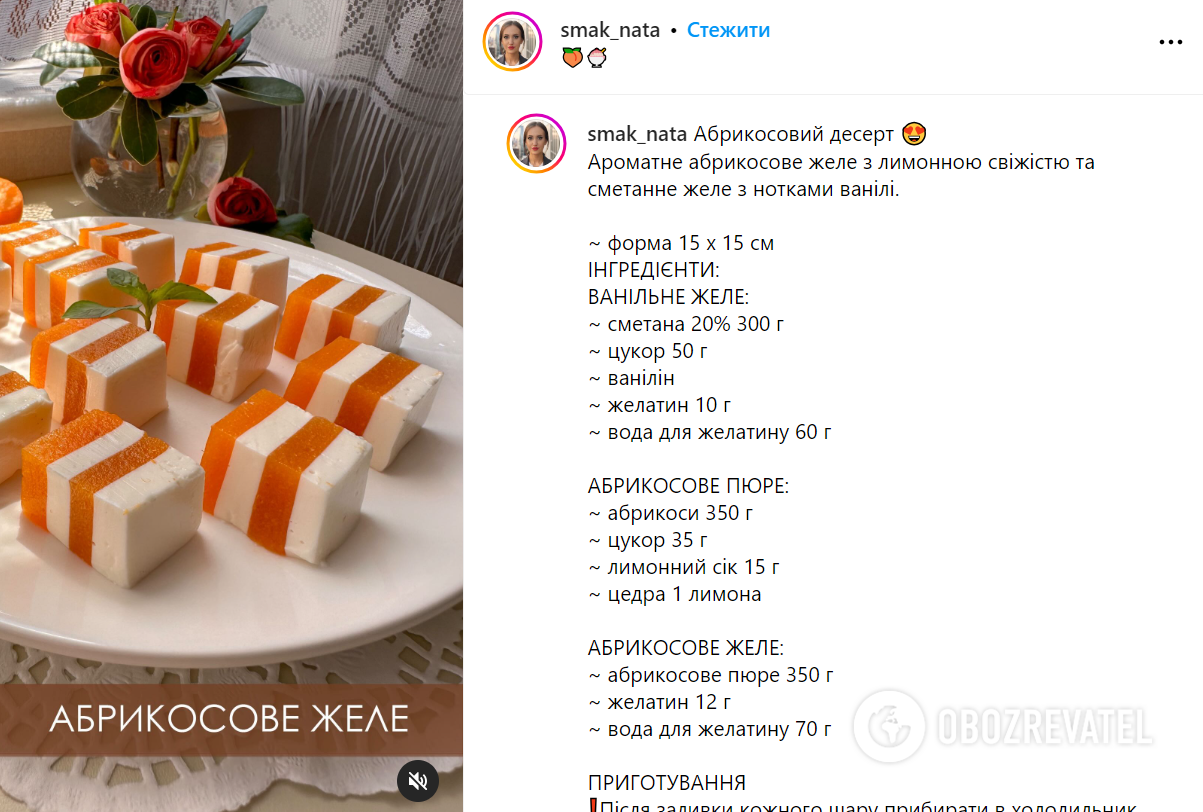Click the ПРИГОТУВАННЯ heading
The image size is (1203, 812).
coord(667,783)
